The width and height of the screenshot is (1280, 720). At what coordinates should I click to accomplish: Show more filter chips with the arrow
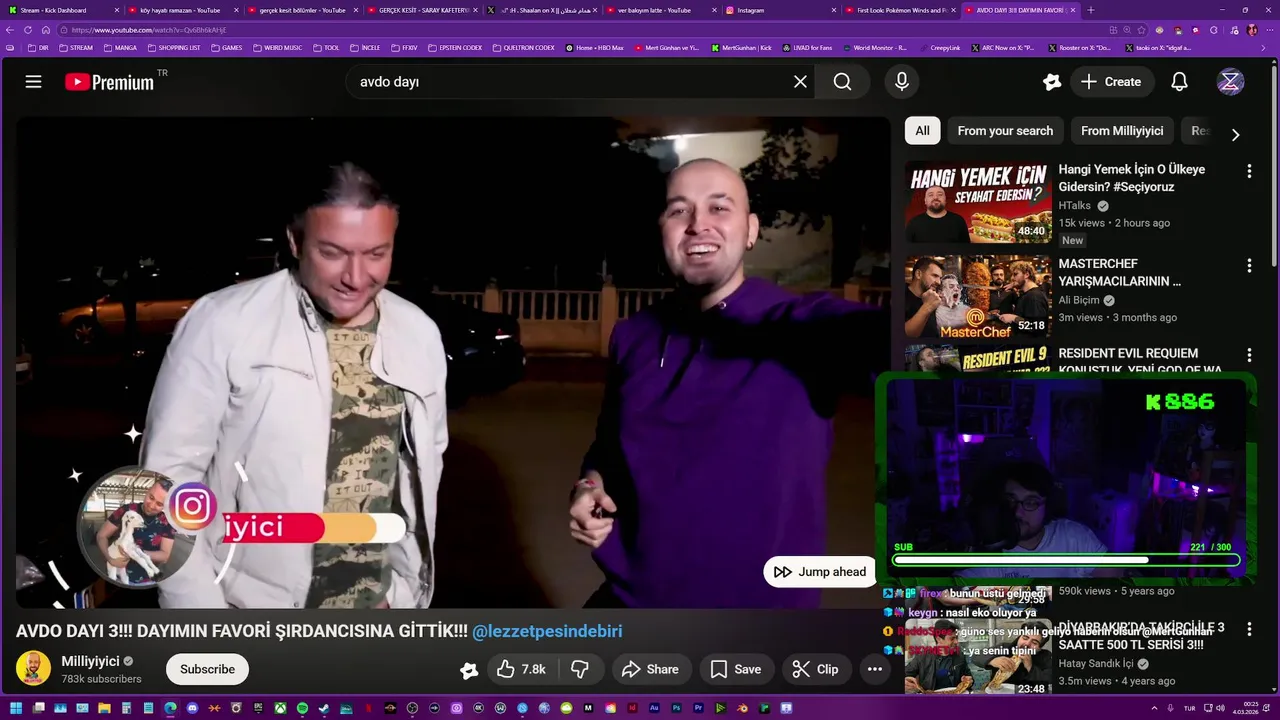pyautogui.click(x=1235, y=134)
